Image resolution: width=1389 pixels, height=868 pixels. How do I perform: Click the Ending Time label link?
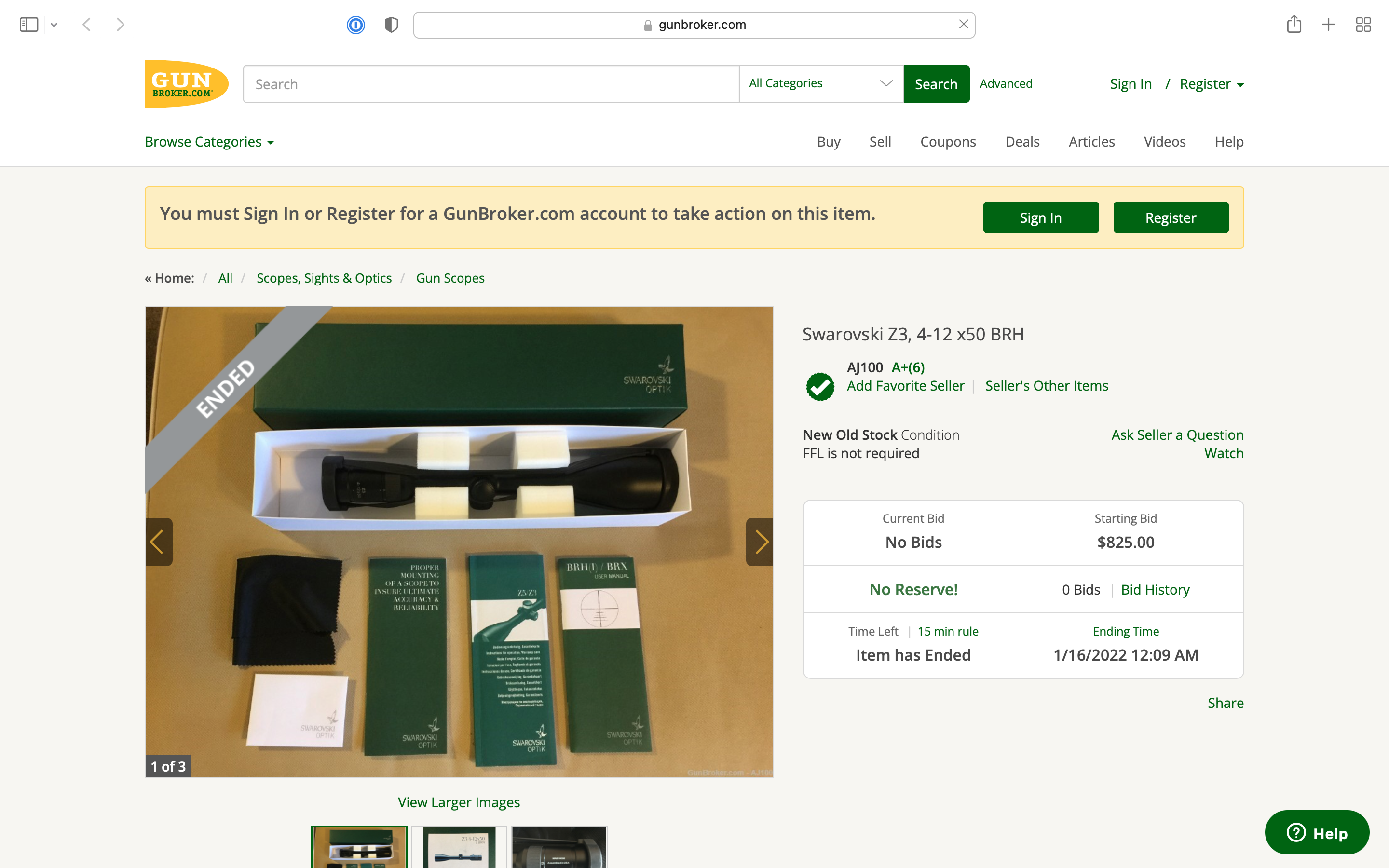tap(1126, 631)
